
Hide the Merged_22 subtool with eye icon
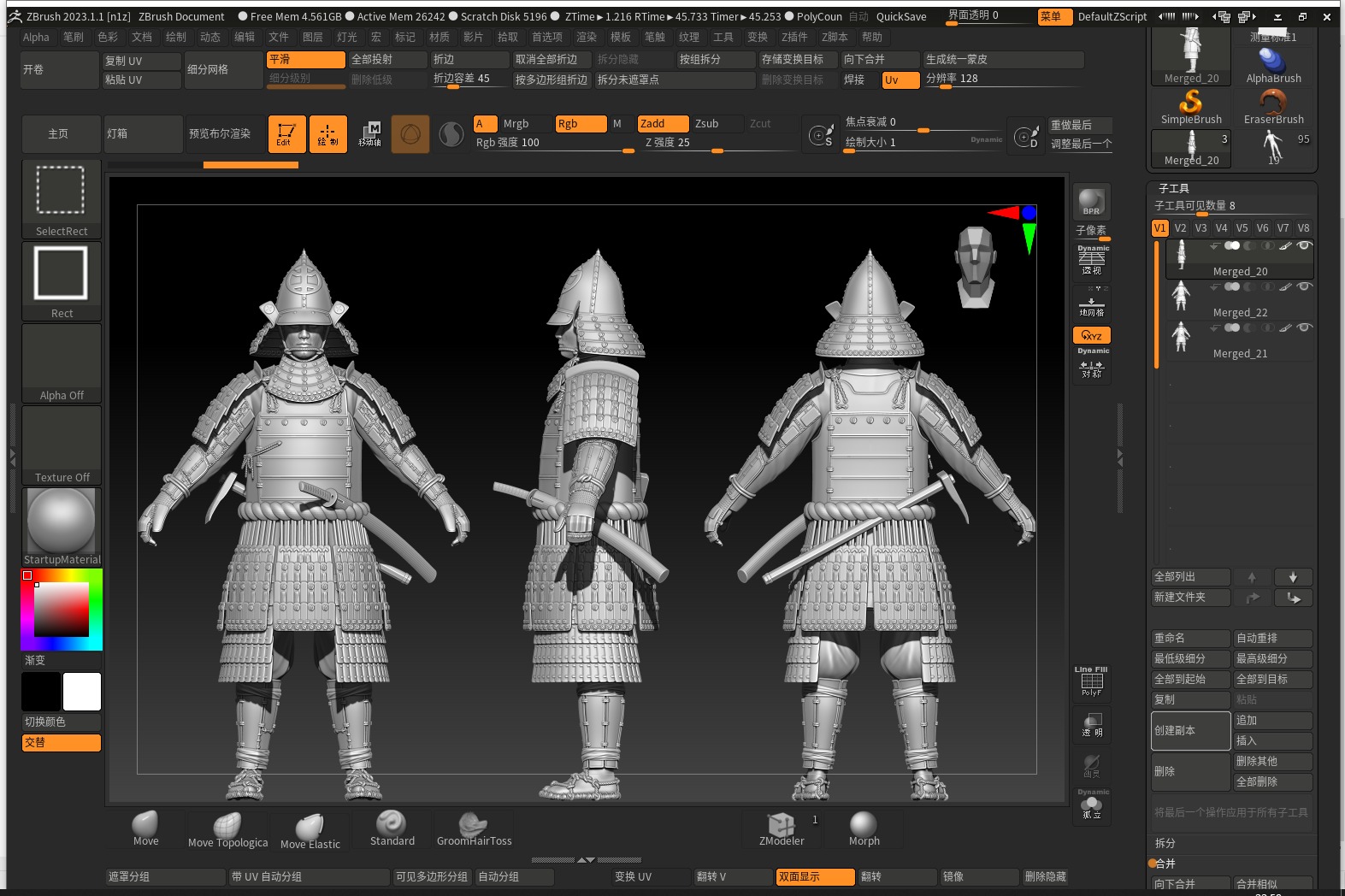(x=1303, y=286)
